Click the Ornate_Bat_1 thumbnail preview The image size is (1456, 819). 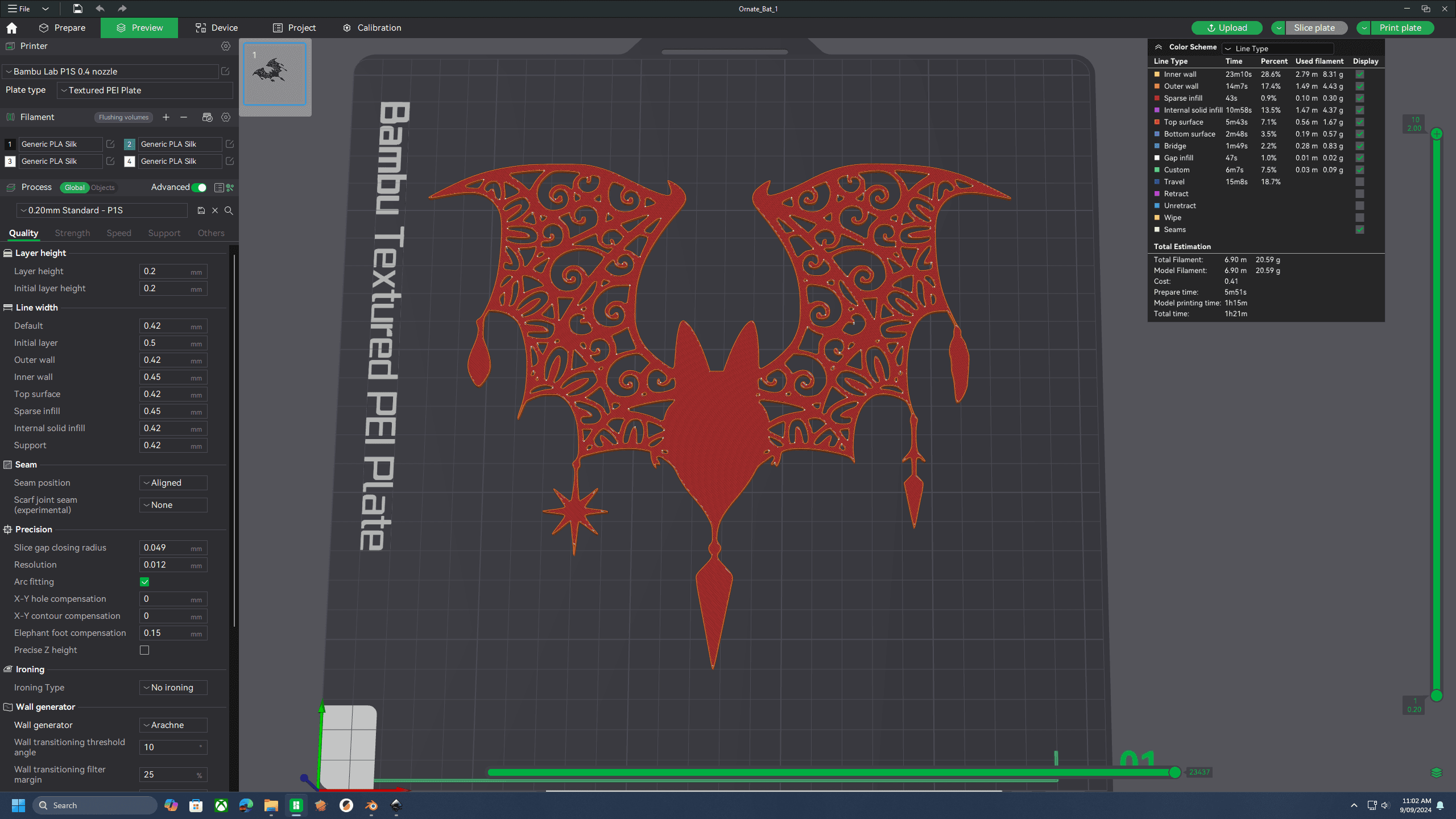tap(276, 79)
